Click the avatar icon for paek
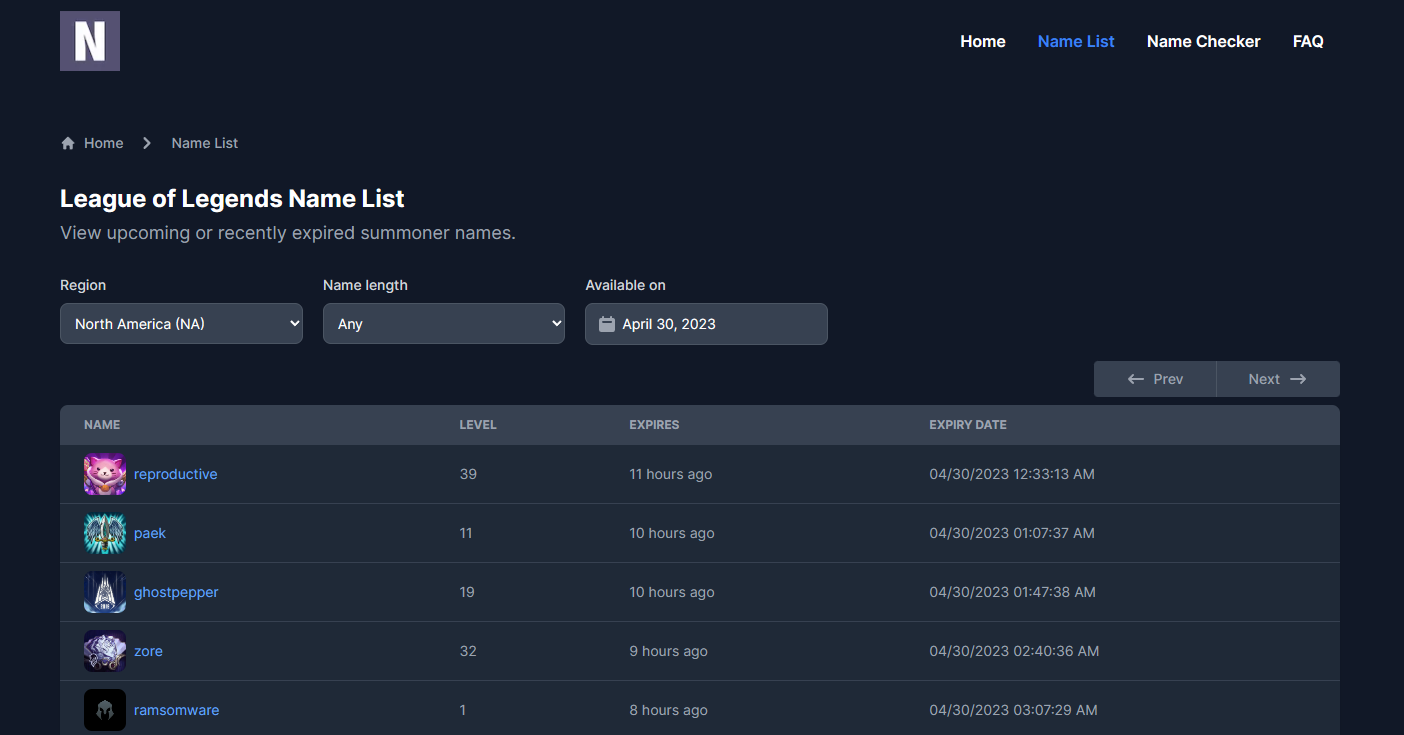The width and height of the screenshot is (1404, 735). (x=105, y=533)
